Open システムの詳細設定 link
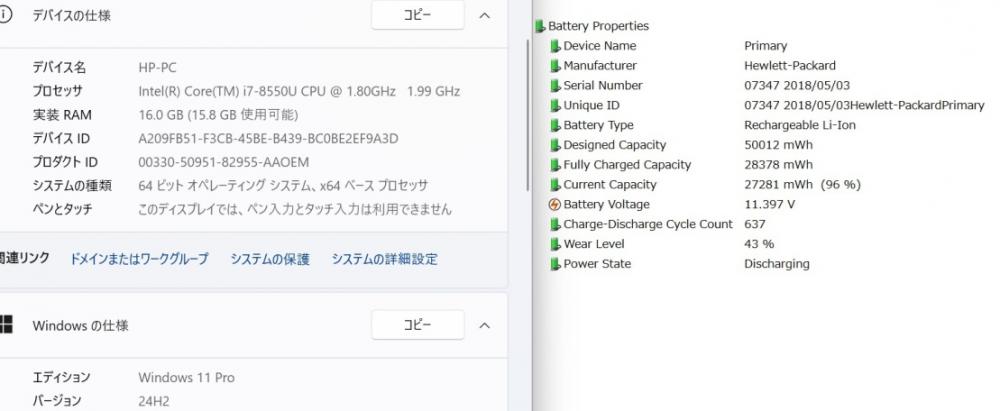 click(384, 259)
